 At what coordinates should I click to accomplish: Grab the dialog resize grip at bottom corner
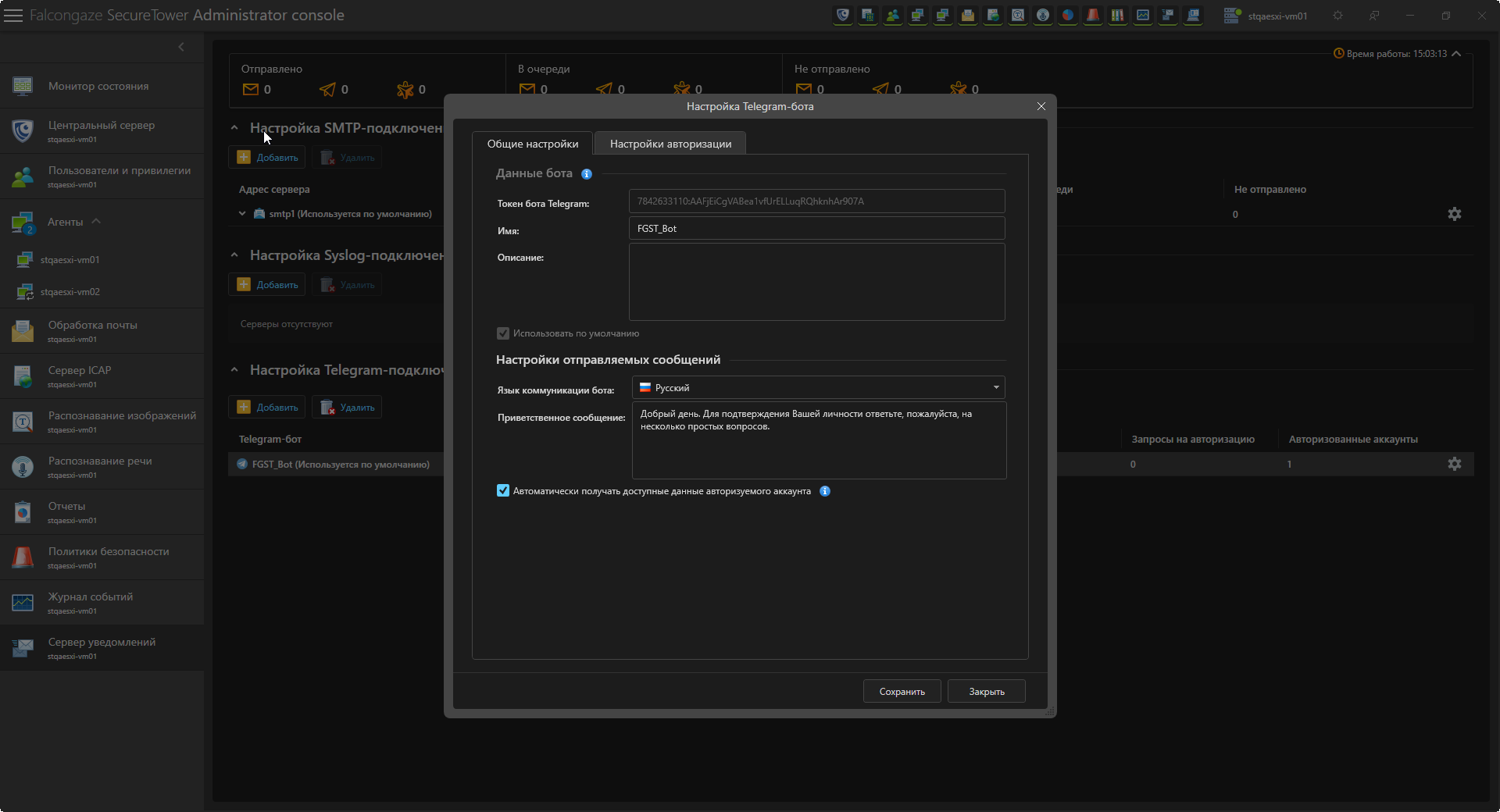point(1050,711)
